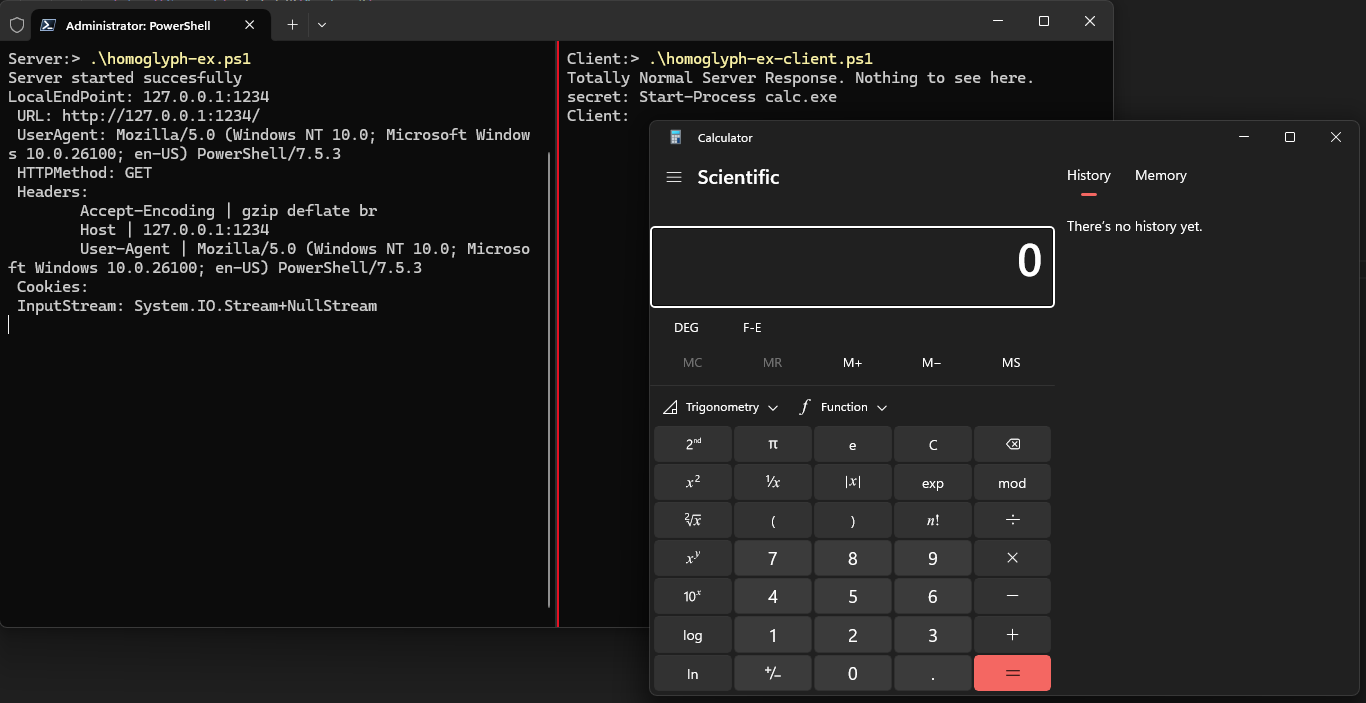Viewport: 1366px width, 703px height.
Task: Toggle F-E scientific notation
Action: [x=752, y=328]
